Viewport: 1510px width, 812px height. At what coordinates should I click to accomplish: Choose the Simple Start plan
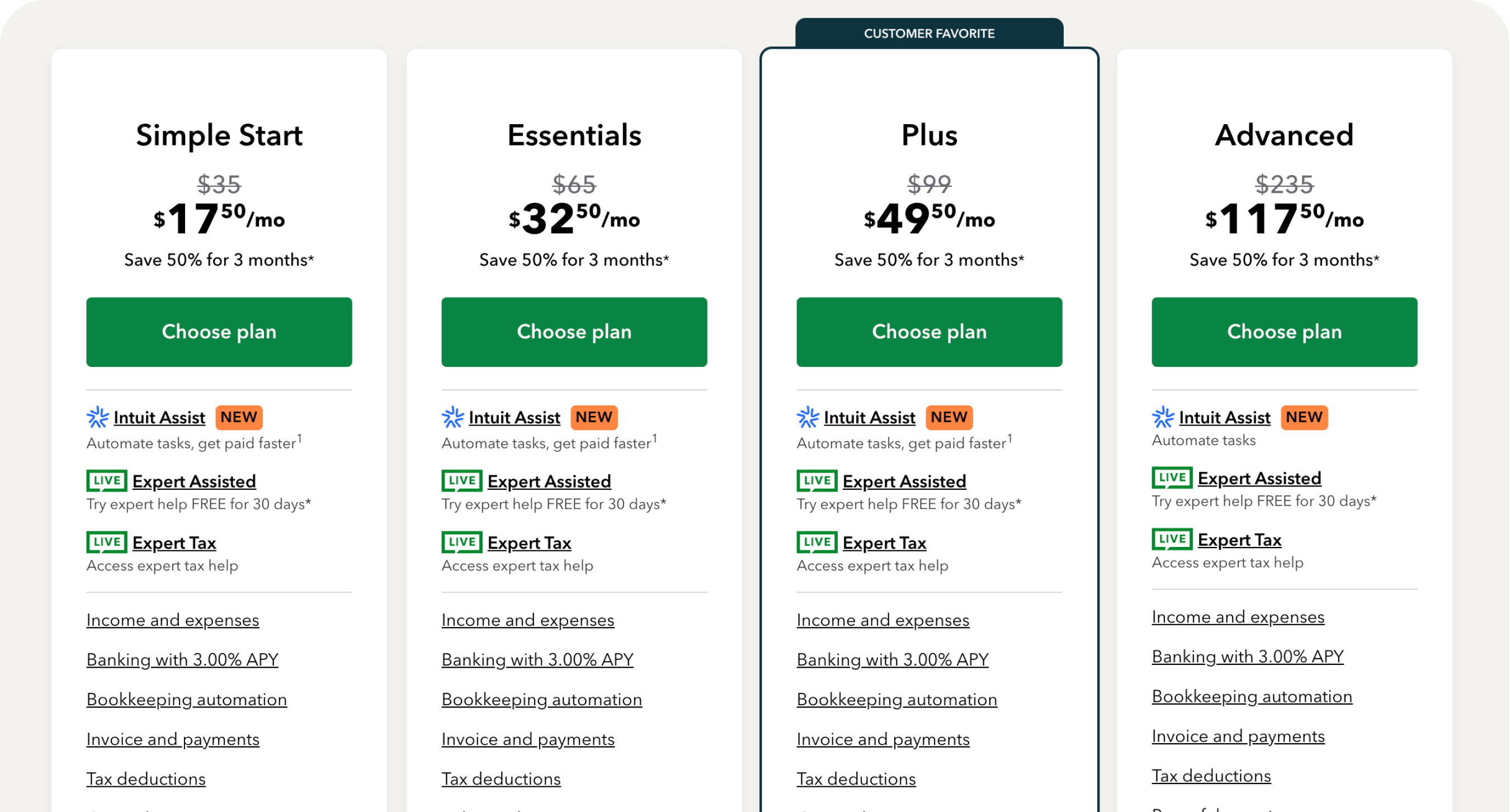click(219, 332)
